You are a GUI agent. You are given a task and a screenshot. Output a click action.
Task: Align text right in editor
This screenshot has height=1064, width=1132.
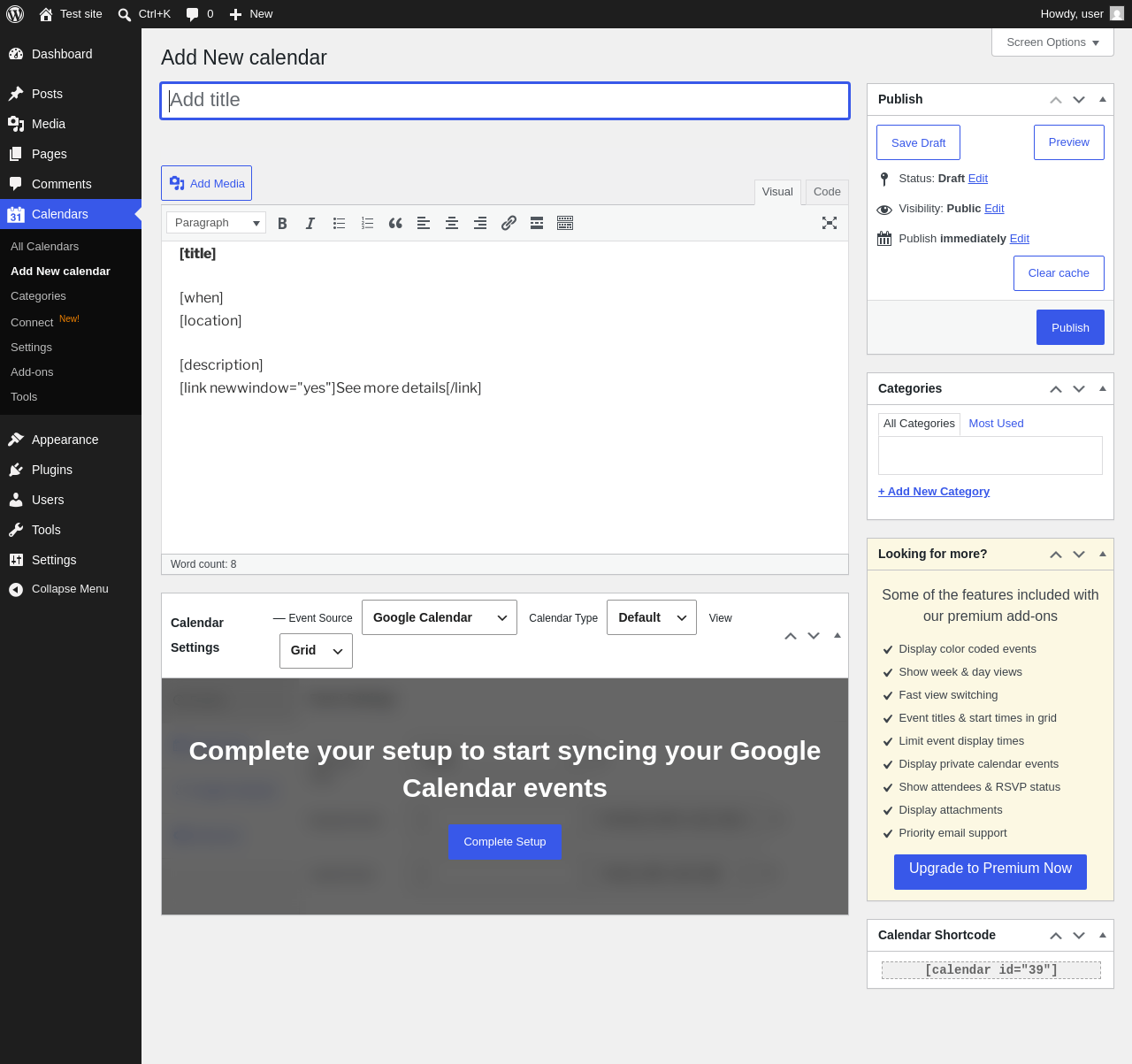tap(480, 223)
